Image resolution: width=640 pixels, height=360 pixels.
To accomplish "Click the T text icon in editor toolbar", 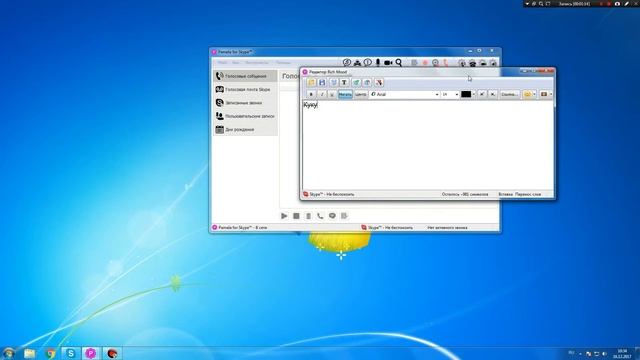I will (344, 82).
